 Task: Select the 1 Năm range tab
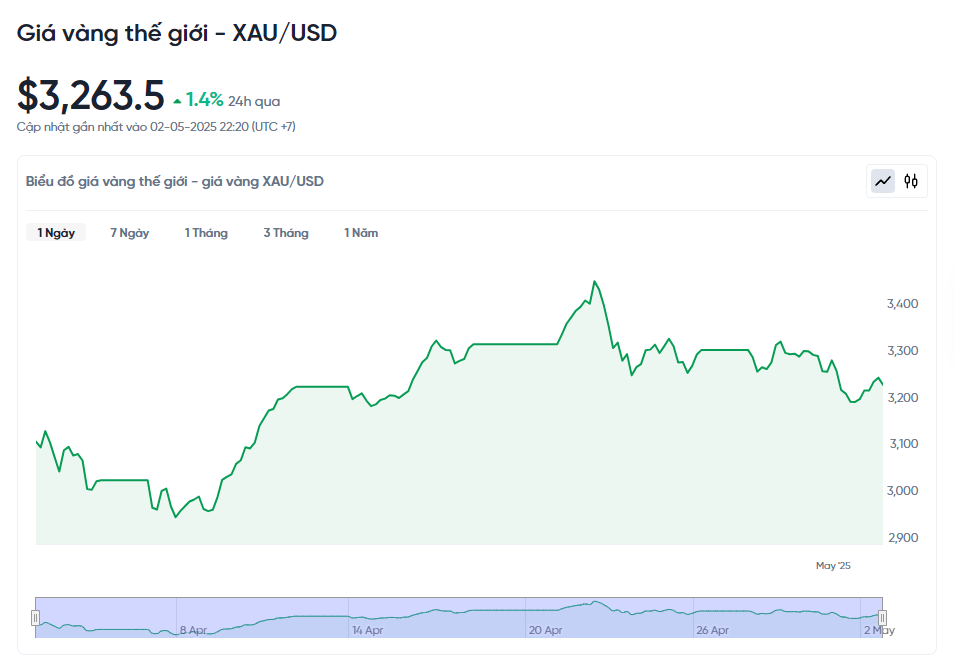coord(361,233)
